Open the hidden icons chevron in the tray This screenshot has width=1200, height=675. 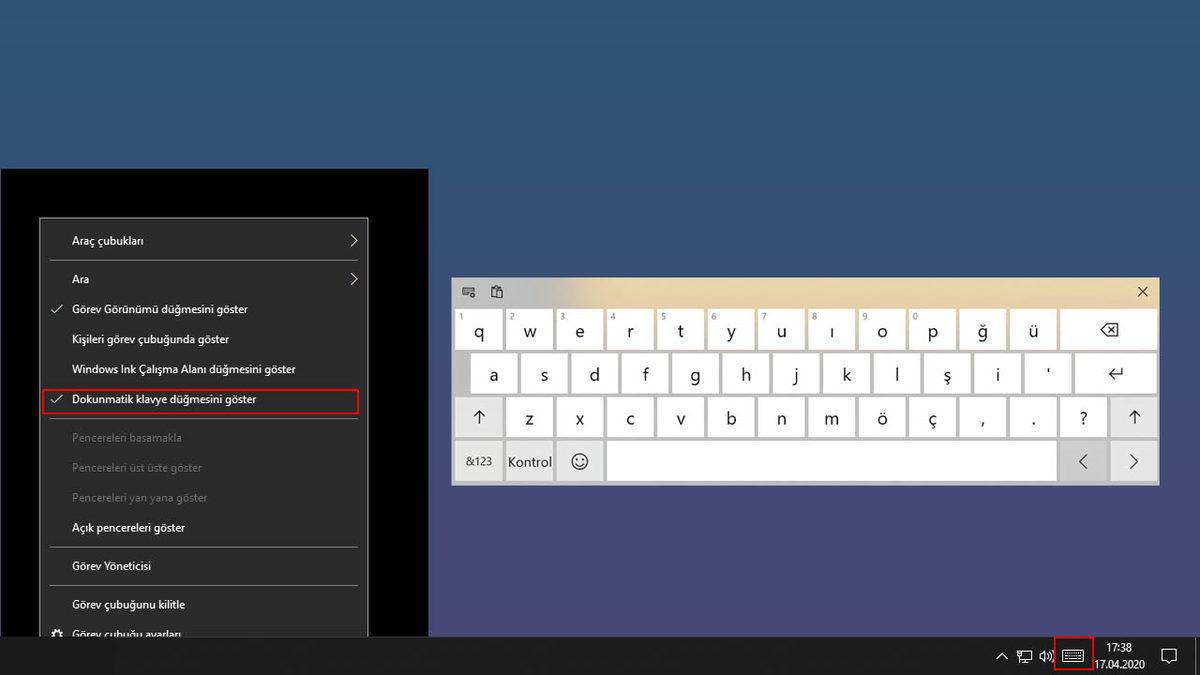pos(1001,656)
